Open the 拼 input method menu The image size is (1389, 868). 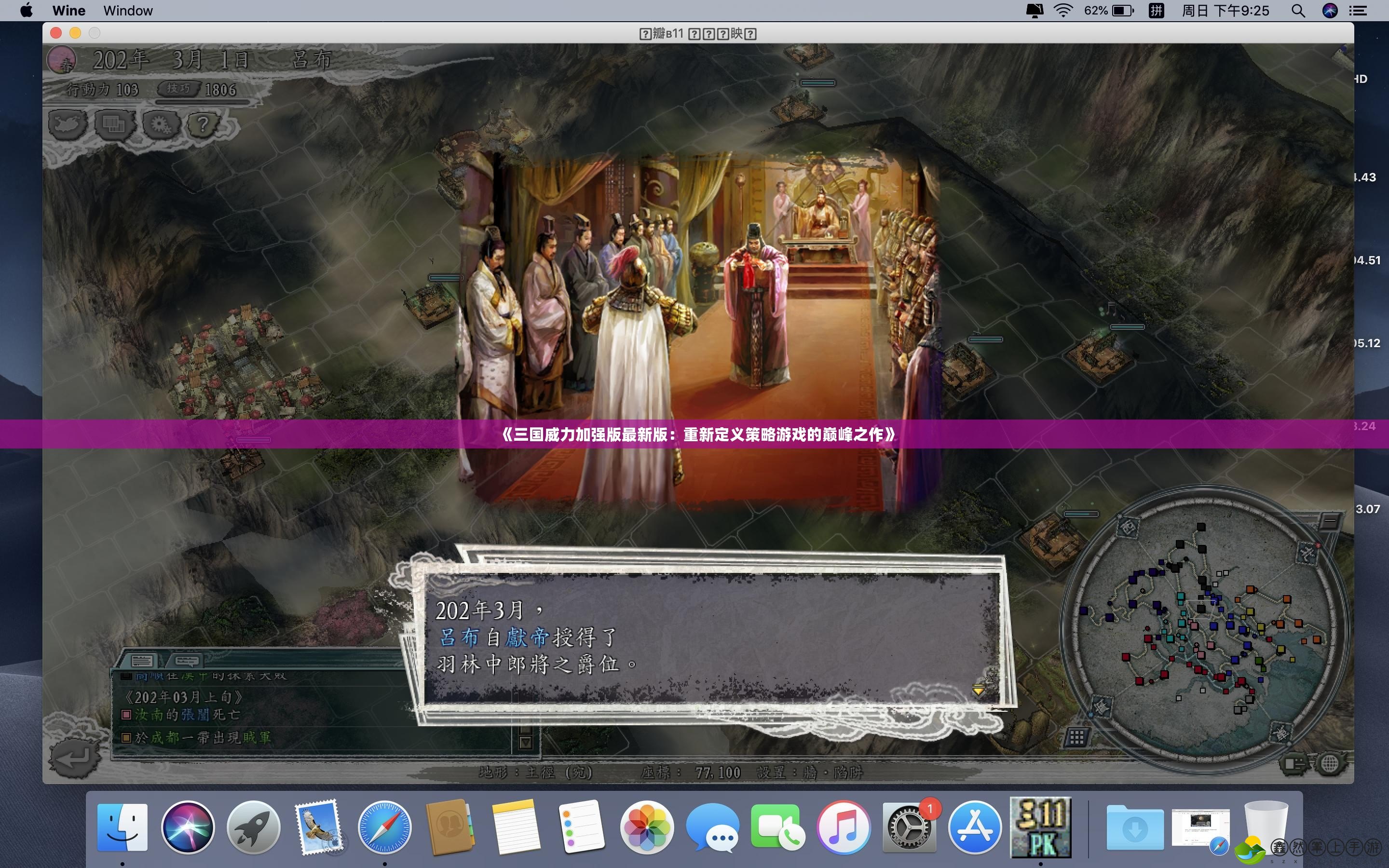click(1156, 10)
